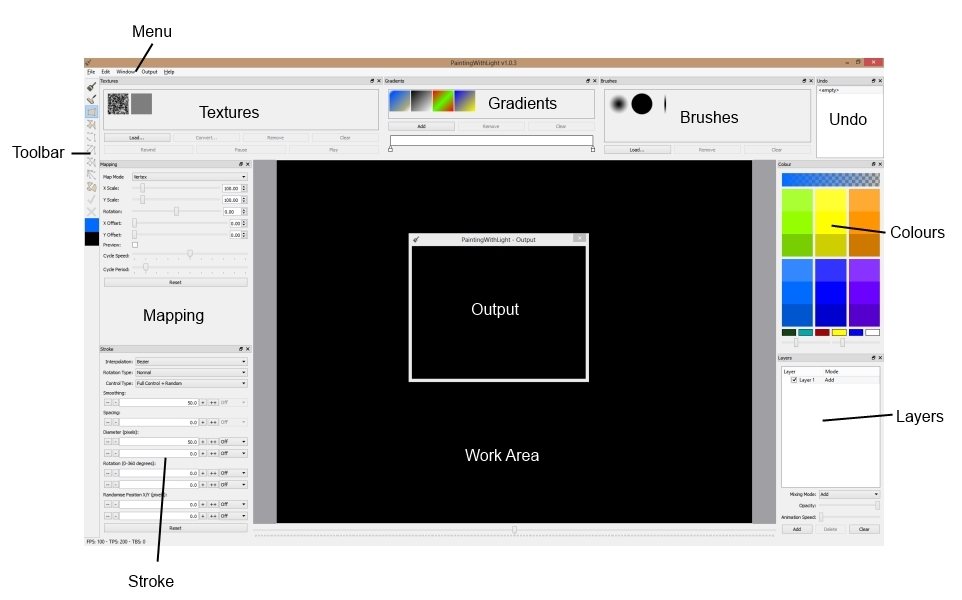962x600 pixels.
Task: Float the Colour panel
Action: (874, 164)
